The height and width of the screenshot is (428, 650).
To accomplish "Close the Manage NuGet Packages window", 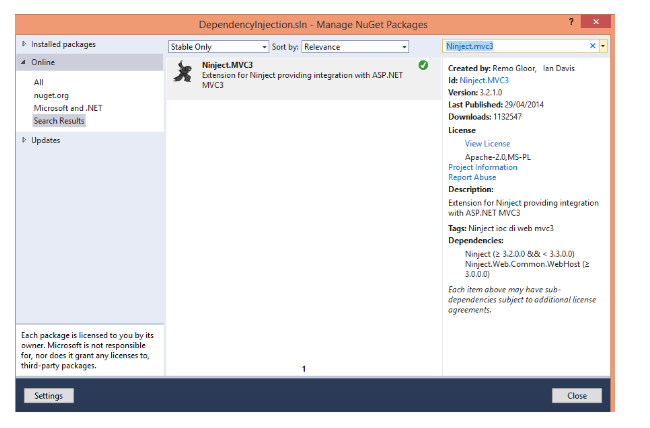I will (x=596, y=22).
